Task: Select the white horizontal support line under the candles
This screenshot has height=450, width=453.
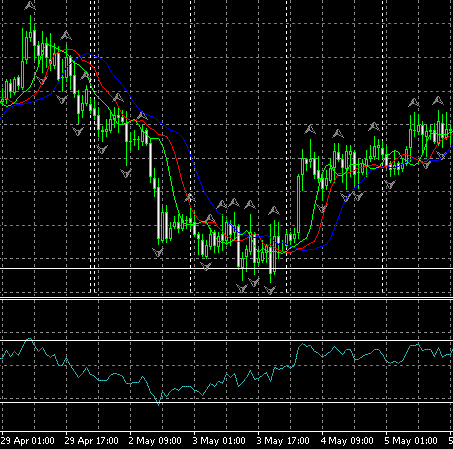Action: point(226,268)
